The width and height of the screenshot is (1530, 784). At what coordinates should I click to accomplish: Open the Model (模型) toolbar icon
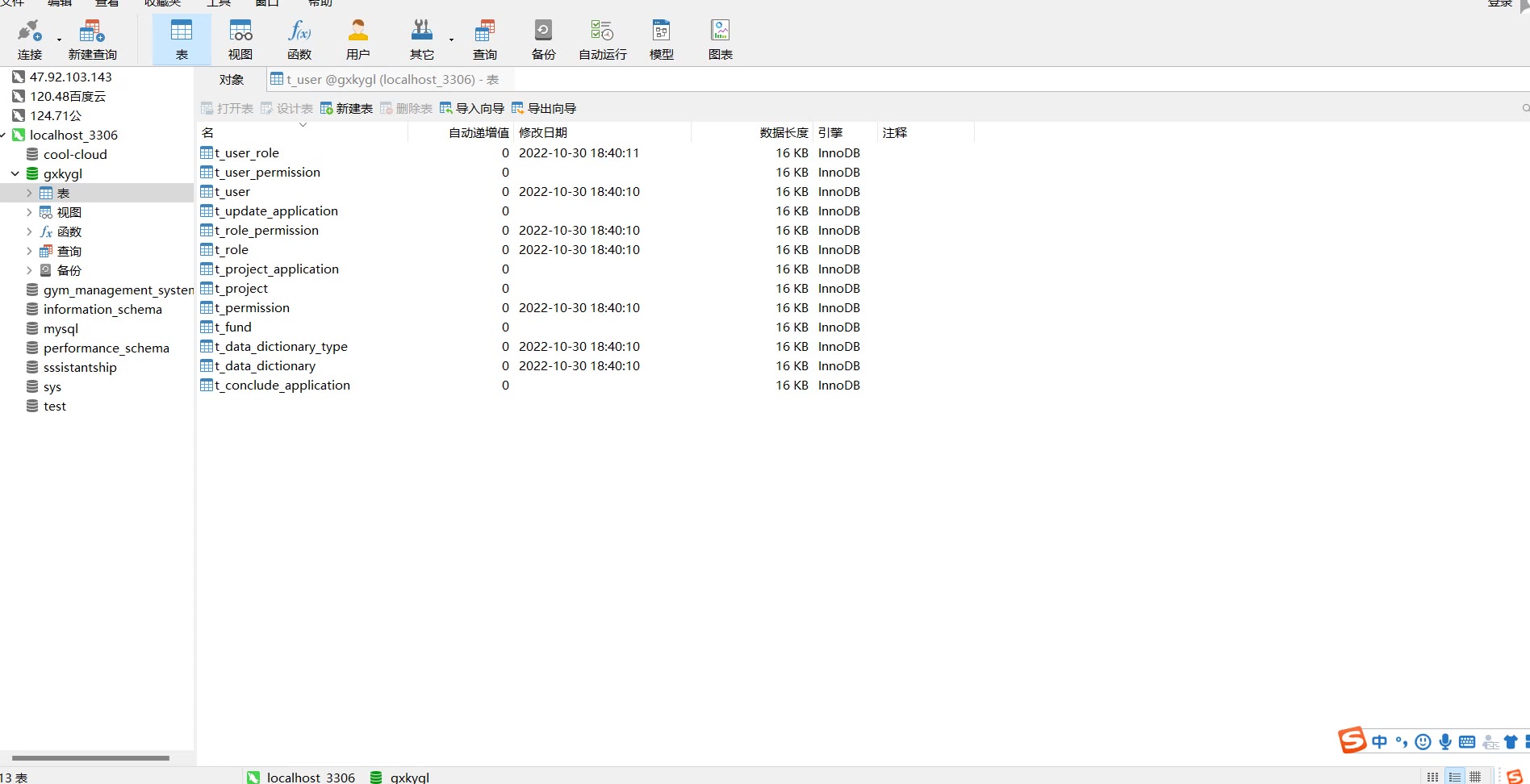pyautogui.click(x=661, y=40)
